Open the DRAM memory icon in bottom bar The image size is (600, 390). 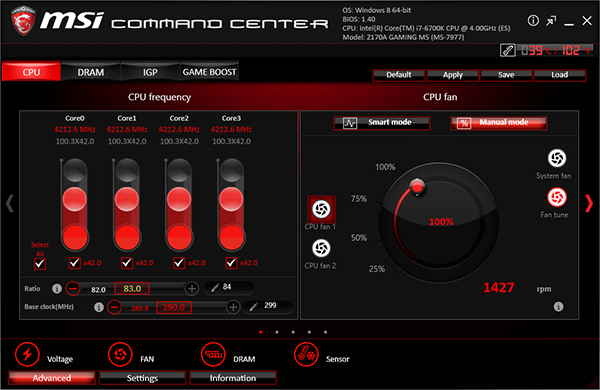click(x=213, y=354)
